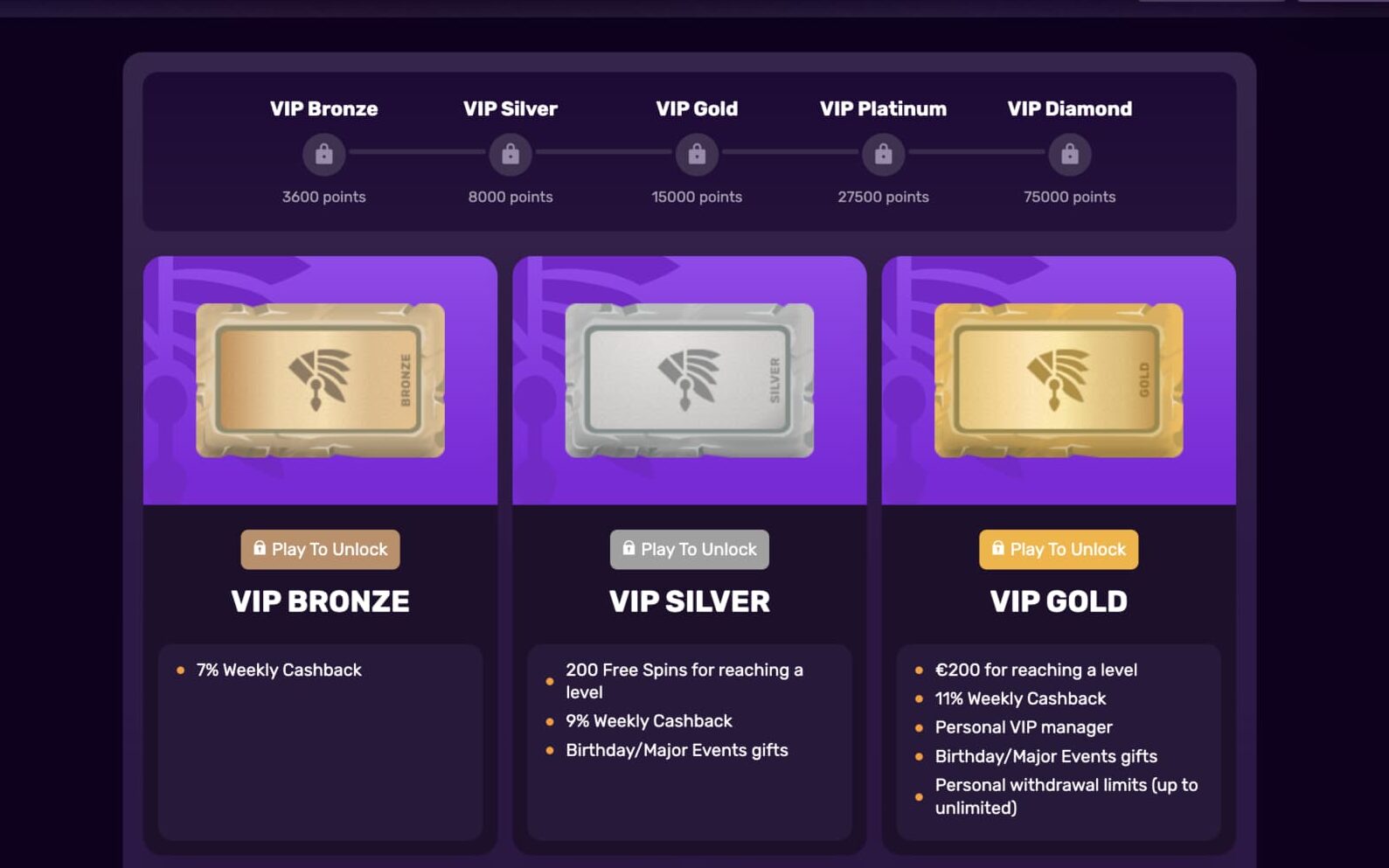Click the VIP Diamond lock icon on the track
This screenshot has width=1389, height=868.
[x=1069, y=154]
